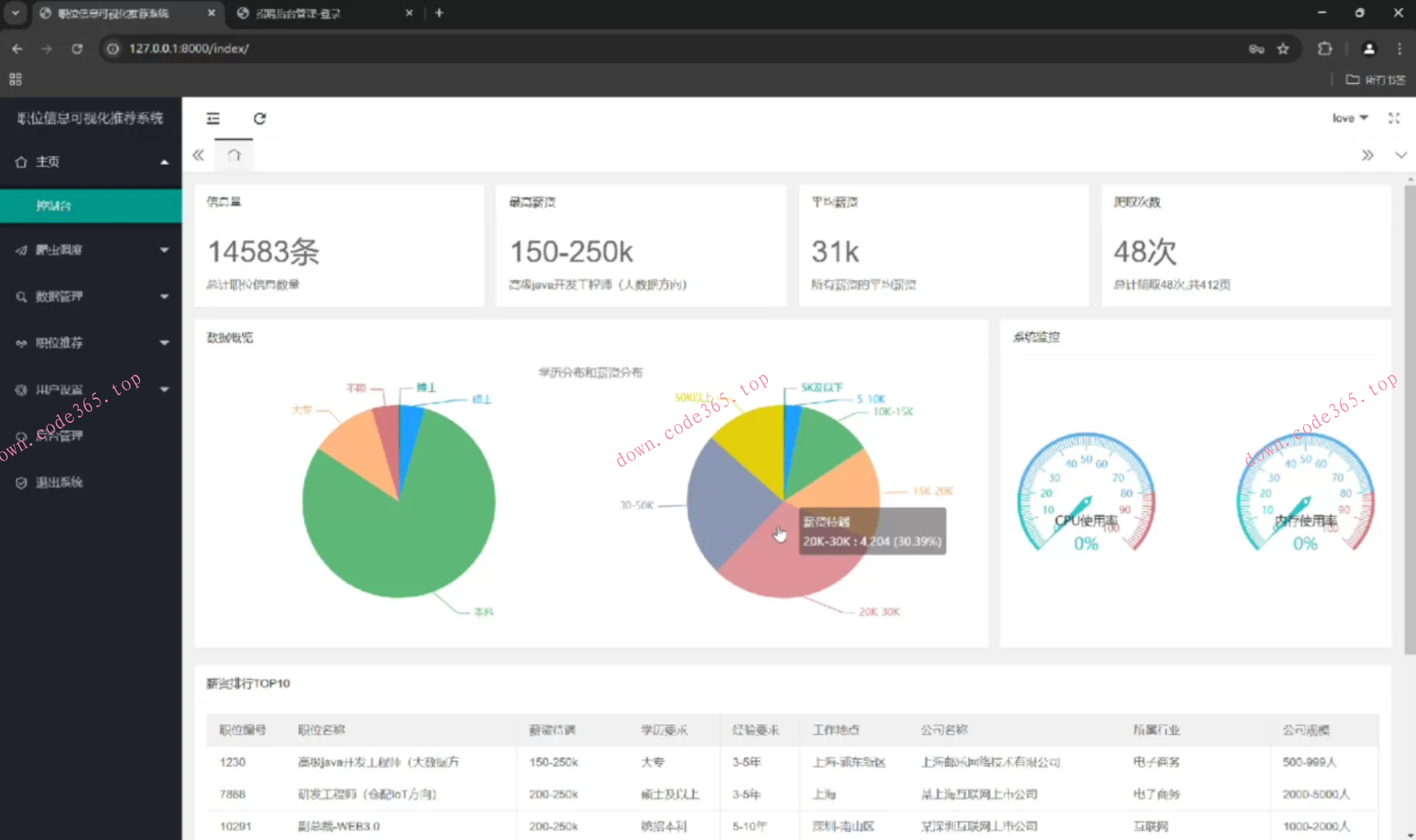The image size is (1416, 840).
Task: Select the highlighted 控制台 menu item
Action: pyautogui.click(x=90, y=206)
